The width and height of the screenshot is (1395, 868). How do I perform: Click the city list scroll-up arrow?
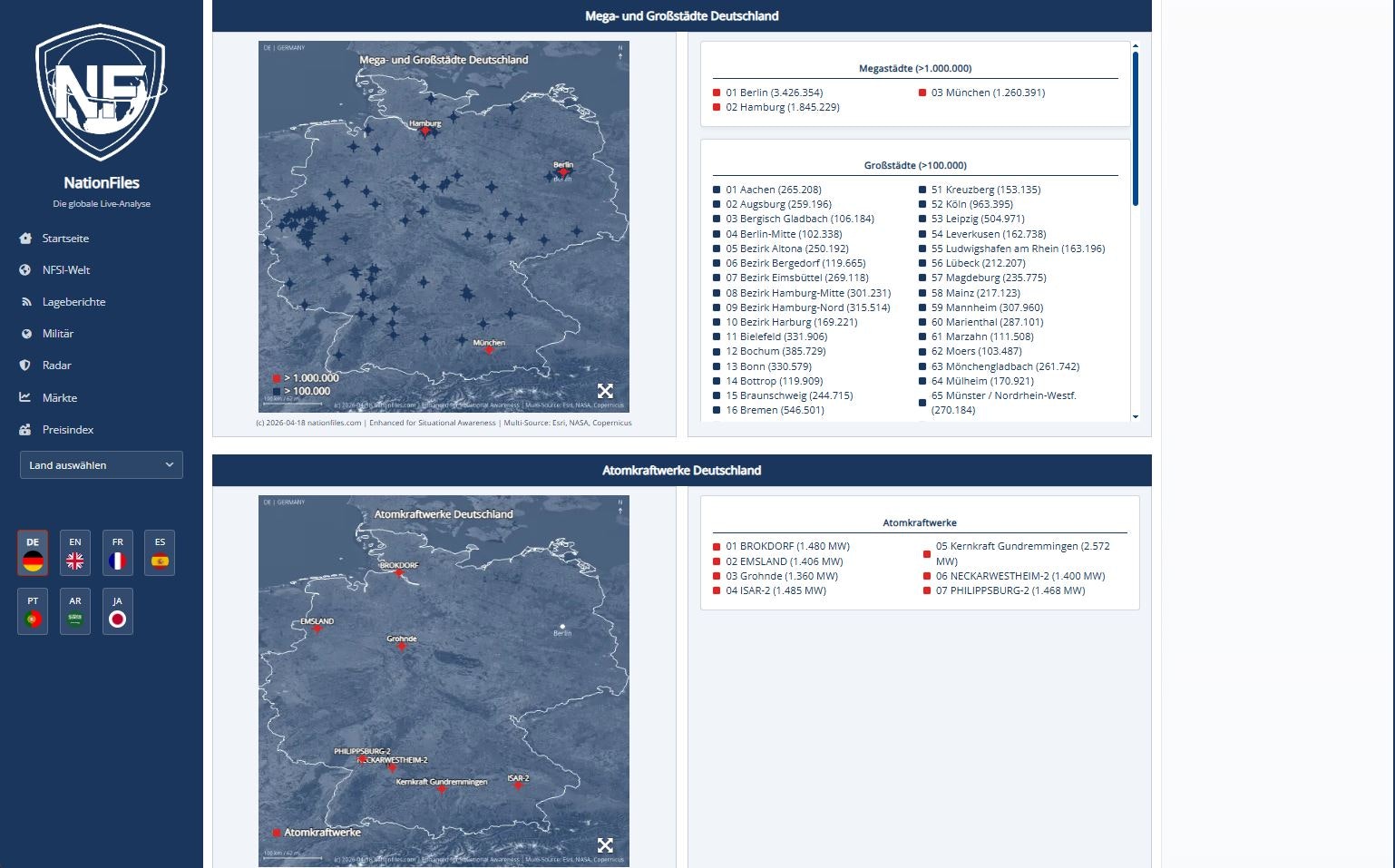tap(1135, 46)
